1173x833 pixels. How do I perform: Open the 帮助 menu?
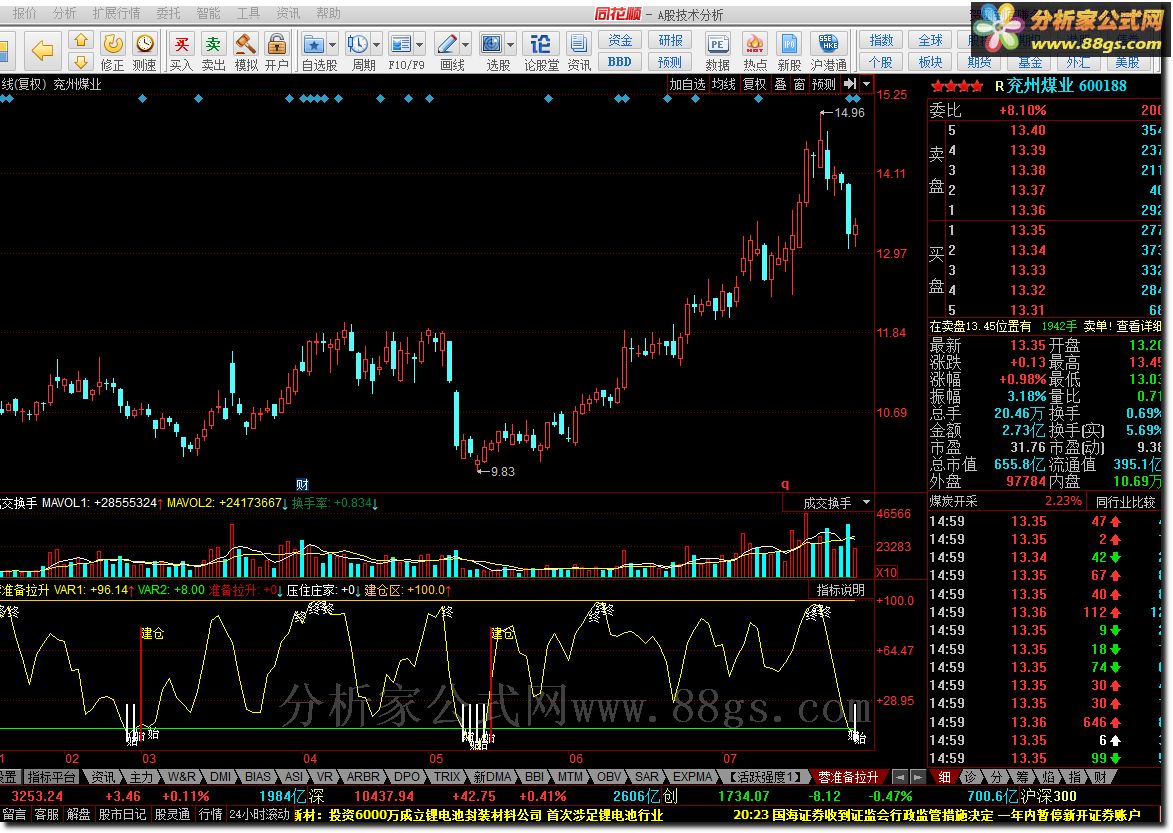(x=328, y=13)
